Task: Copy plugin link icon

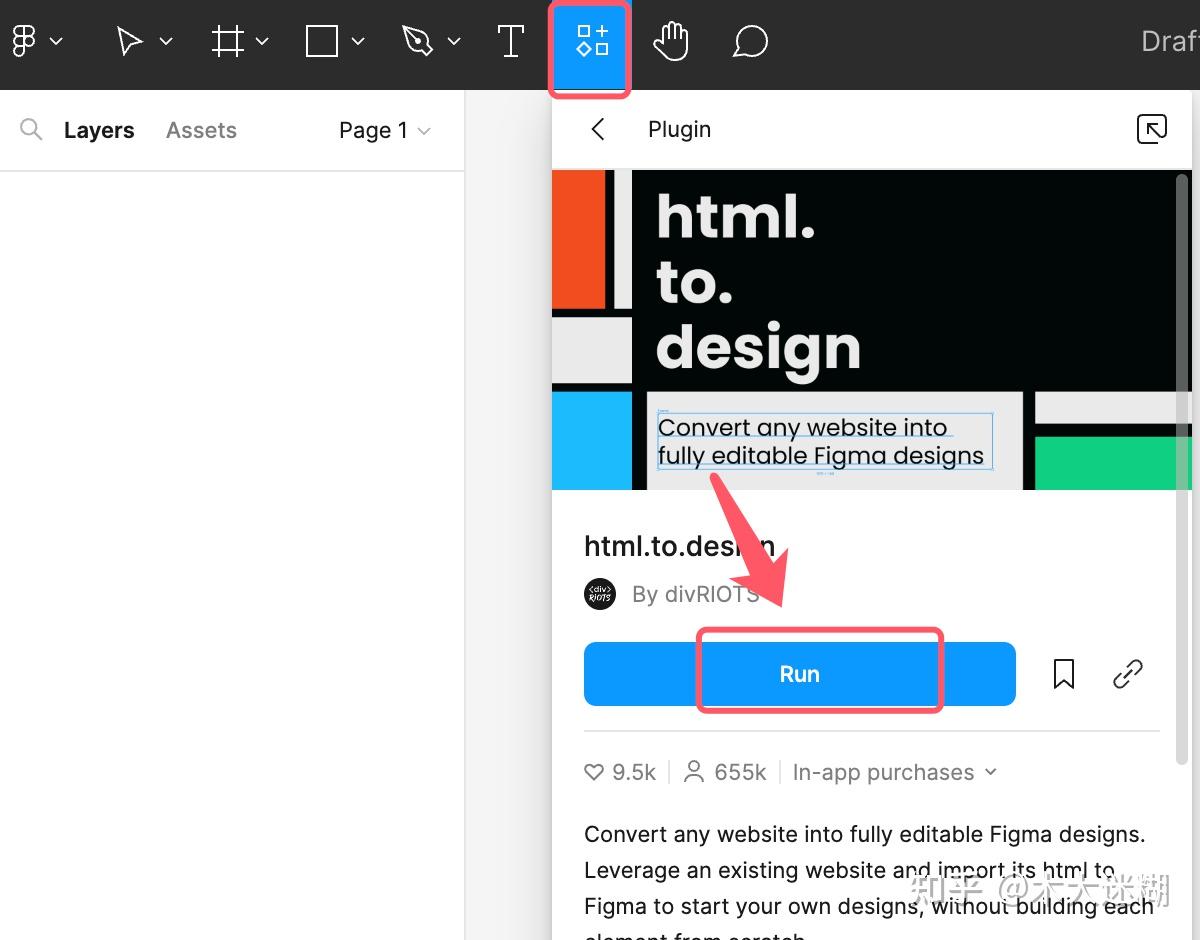Action: coord(1127,674)
